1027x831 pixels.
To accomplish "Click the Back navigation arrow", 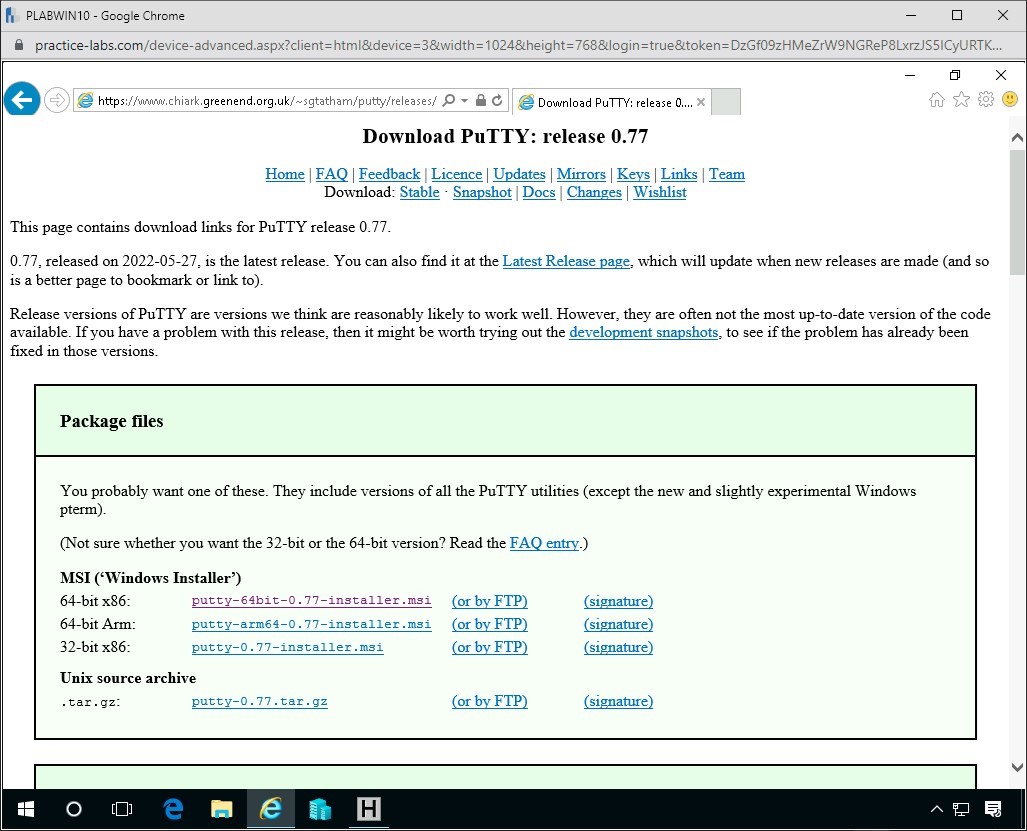I will coord(21,99).
